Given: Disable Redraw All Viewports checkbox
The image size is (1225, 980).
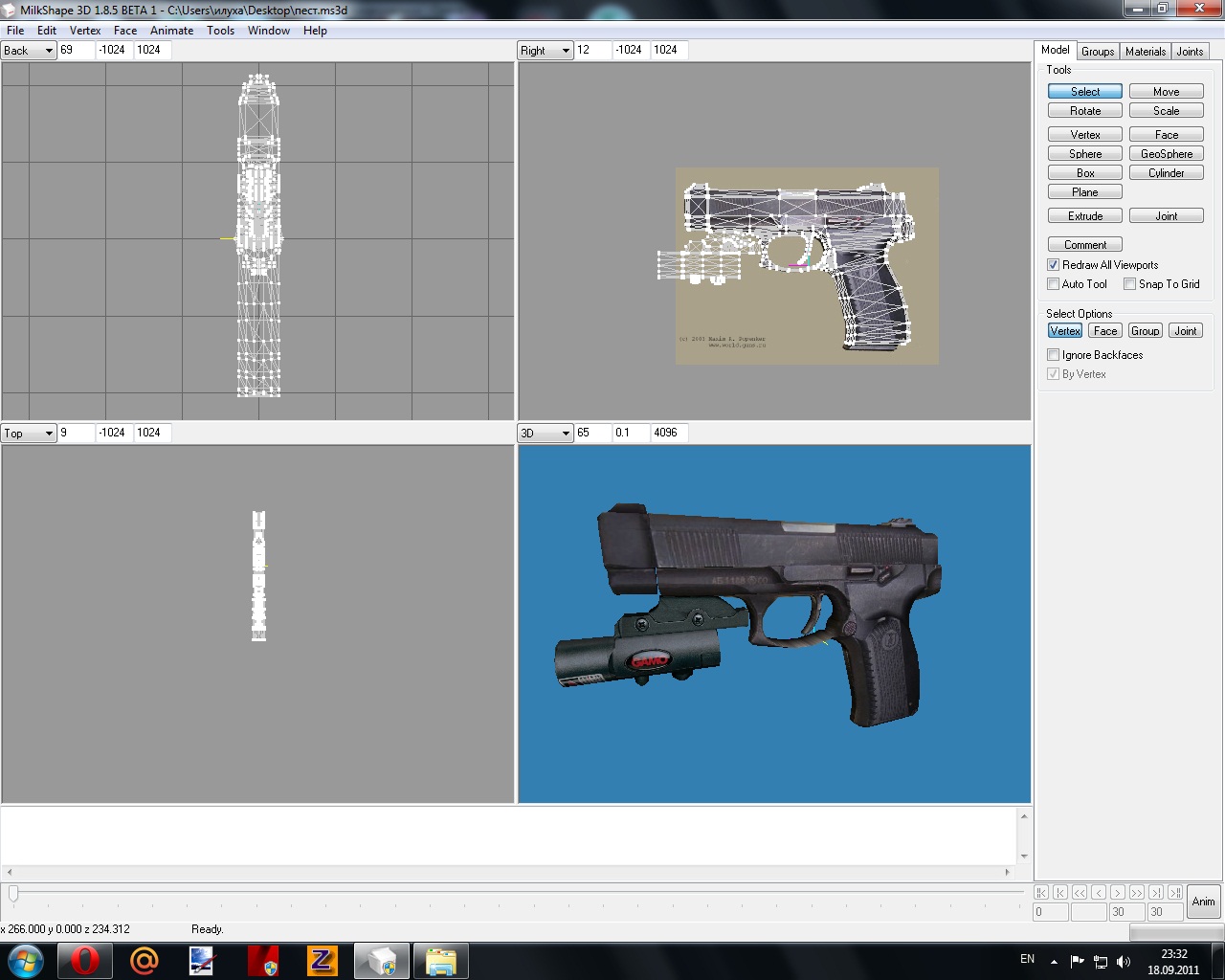Looking at the screenshot, I should pos(1054,265).
